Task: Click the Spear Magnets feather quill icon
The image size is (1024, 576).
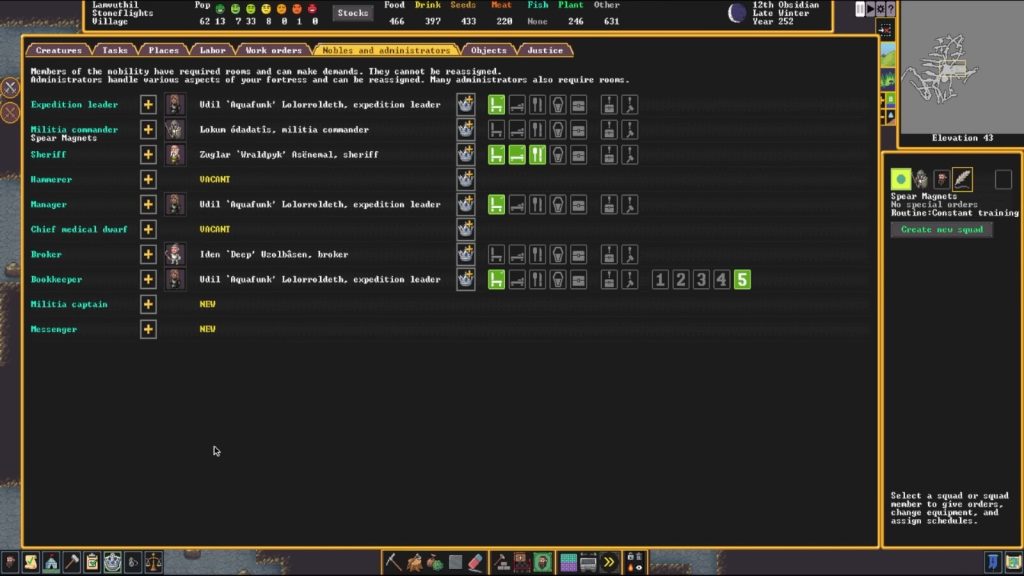Action: (x=962, y=179)
